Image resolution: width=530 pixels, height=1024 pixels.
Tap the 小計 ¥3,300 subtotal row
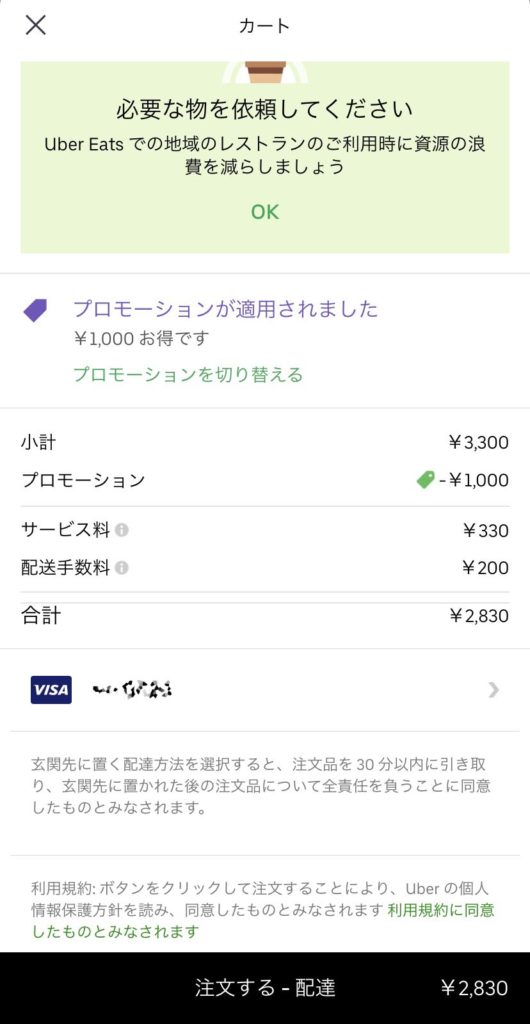pyautogui.click(x=265, y=443)
